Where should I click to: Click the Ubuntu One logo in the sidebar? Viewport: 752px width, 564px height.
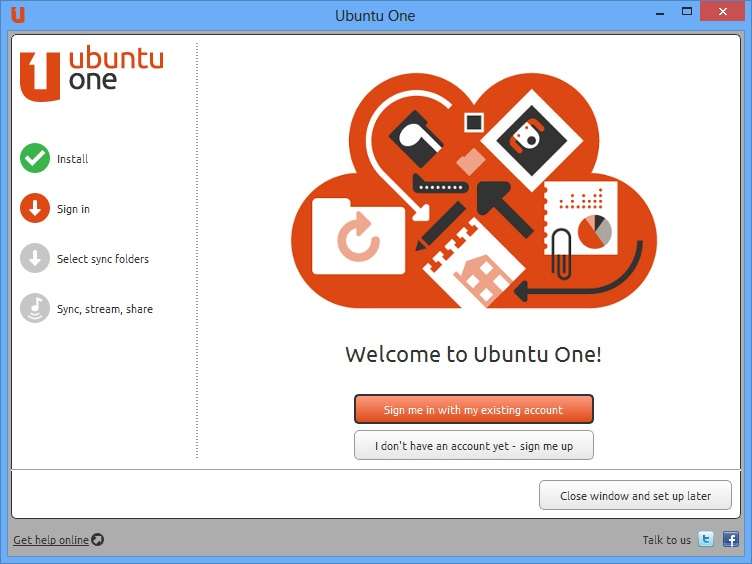pyautogui.click(x=92, y=74)
